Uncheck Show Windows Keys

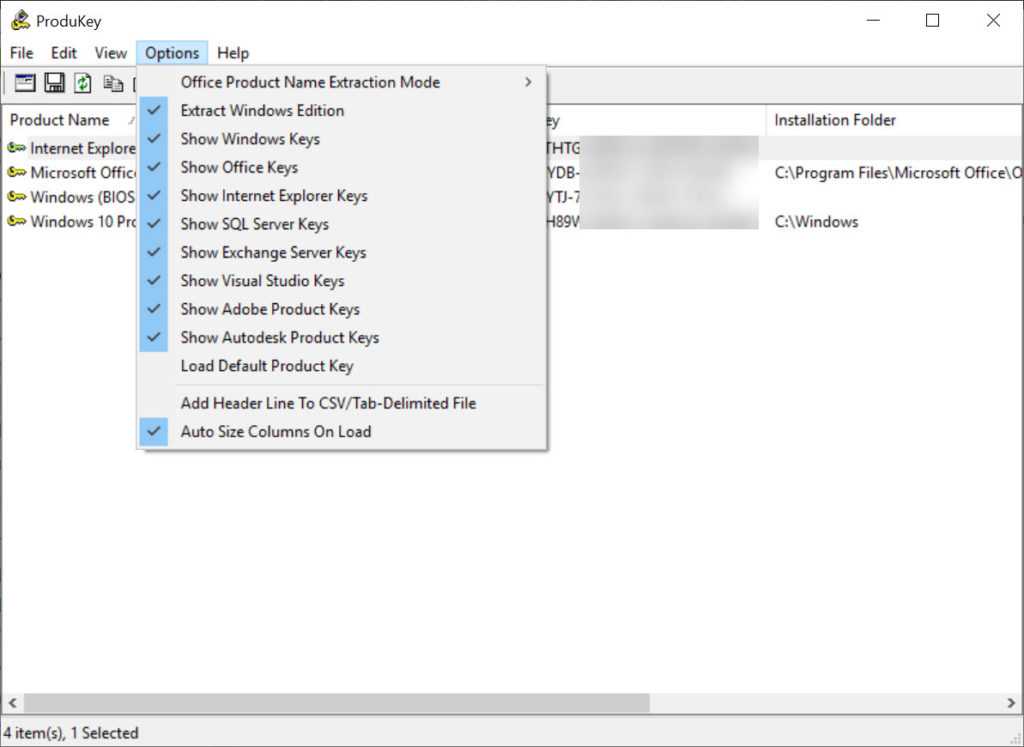(x=342, y=139)
